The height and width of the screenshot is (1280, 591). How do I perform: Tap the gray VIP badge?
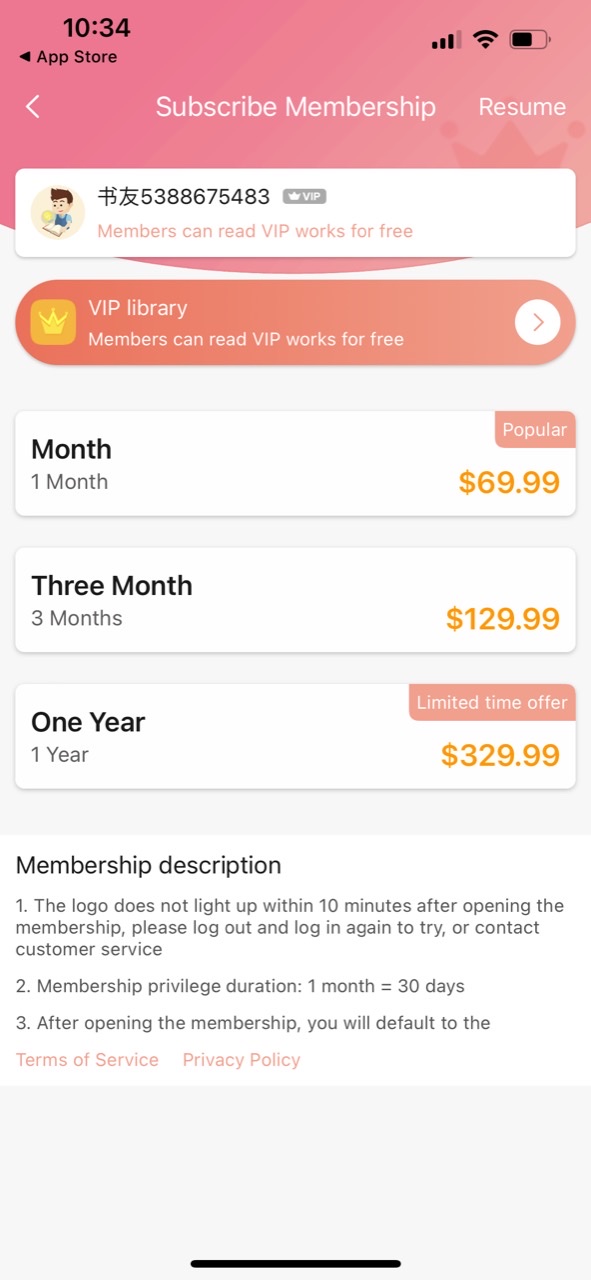click(304, 196)
